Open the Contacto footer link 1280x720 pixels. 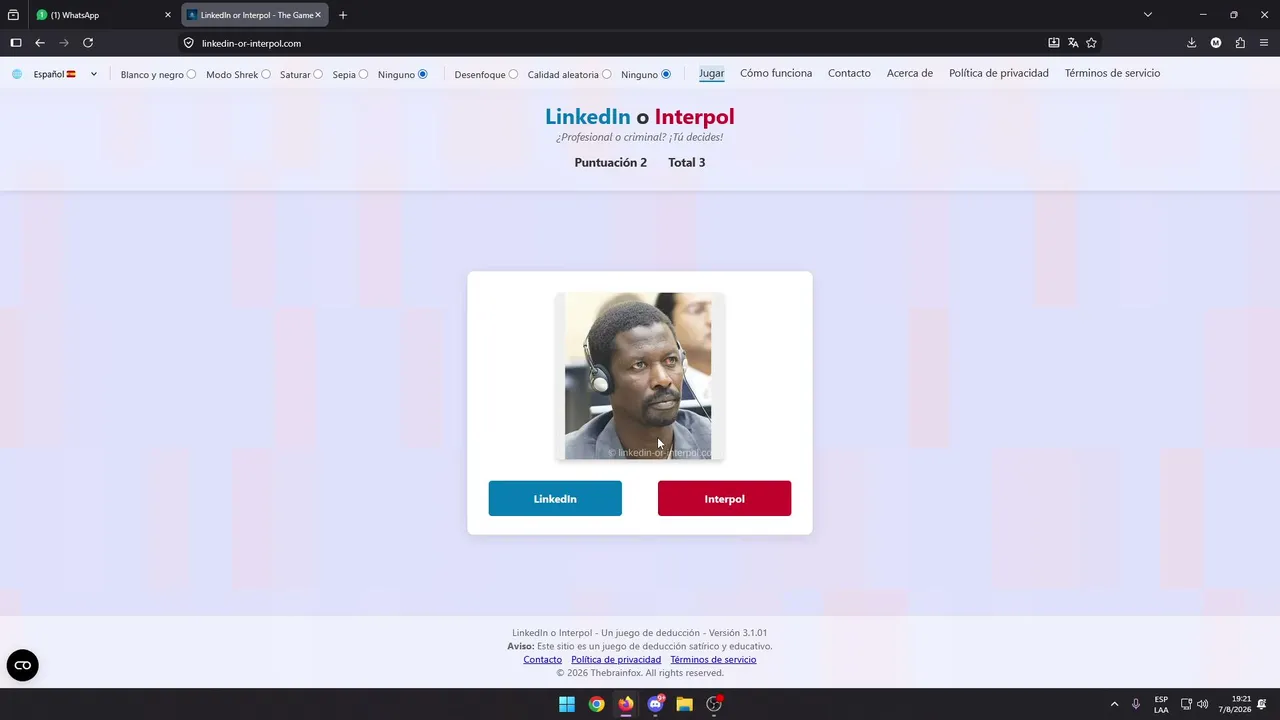[x=543, y=660]
